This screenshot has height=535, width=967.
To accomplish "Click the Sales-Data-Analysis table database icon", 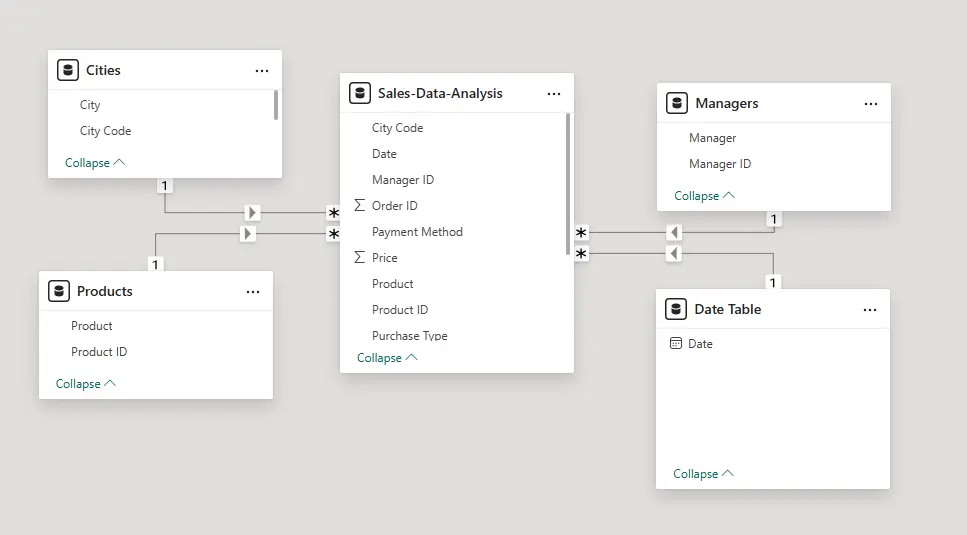I will point(360,93).
